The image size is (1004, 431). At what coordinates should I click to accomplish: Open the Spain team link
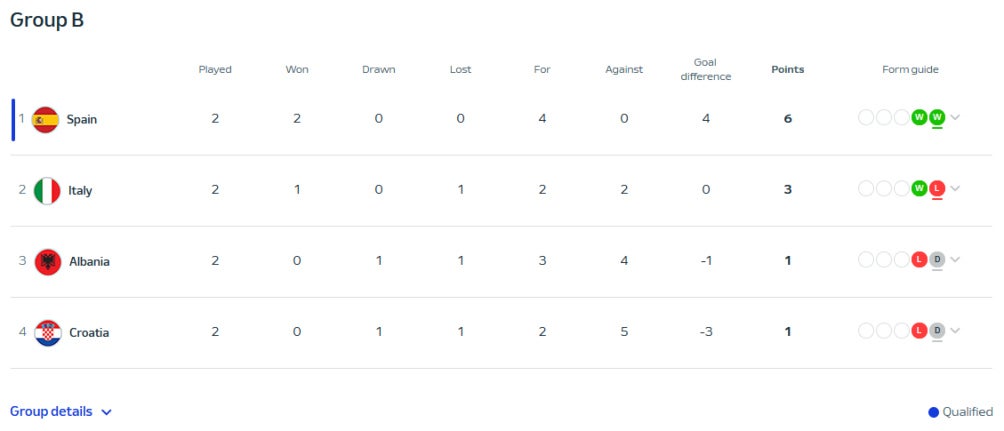tap(82, 120)
